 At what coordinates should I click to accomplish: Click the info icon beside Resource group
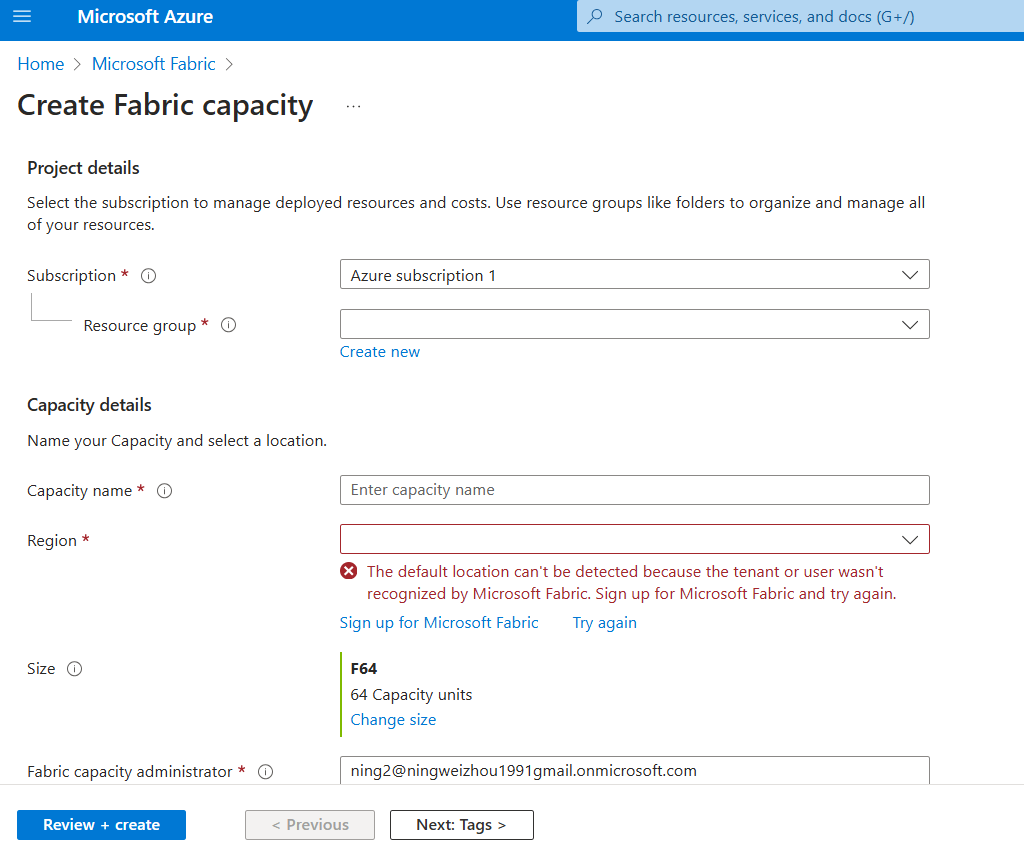228,325
